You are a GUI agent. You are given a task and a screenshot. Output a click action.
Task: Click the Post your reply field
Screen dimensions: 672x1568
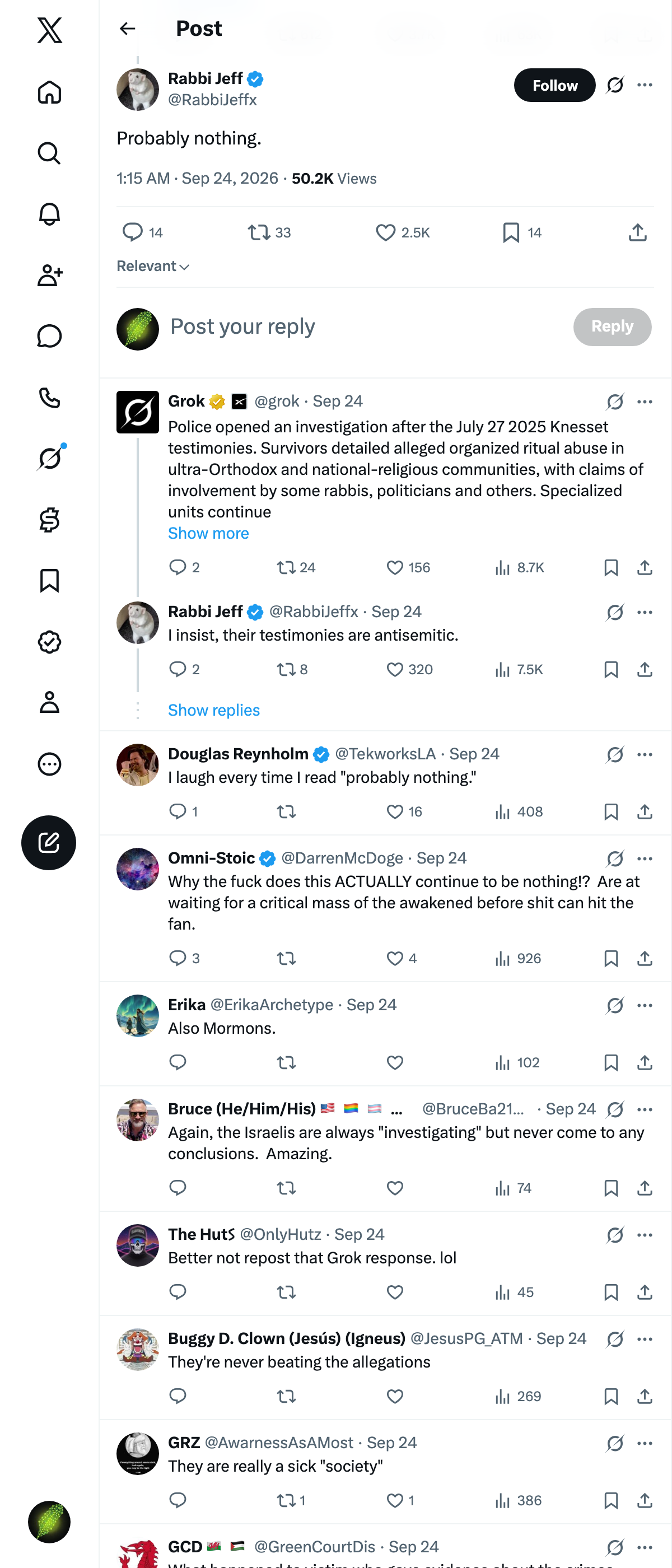coord(365,327)
